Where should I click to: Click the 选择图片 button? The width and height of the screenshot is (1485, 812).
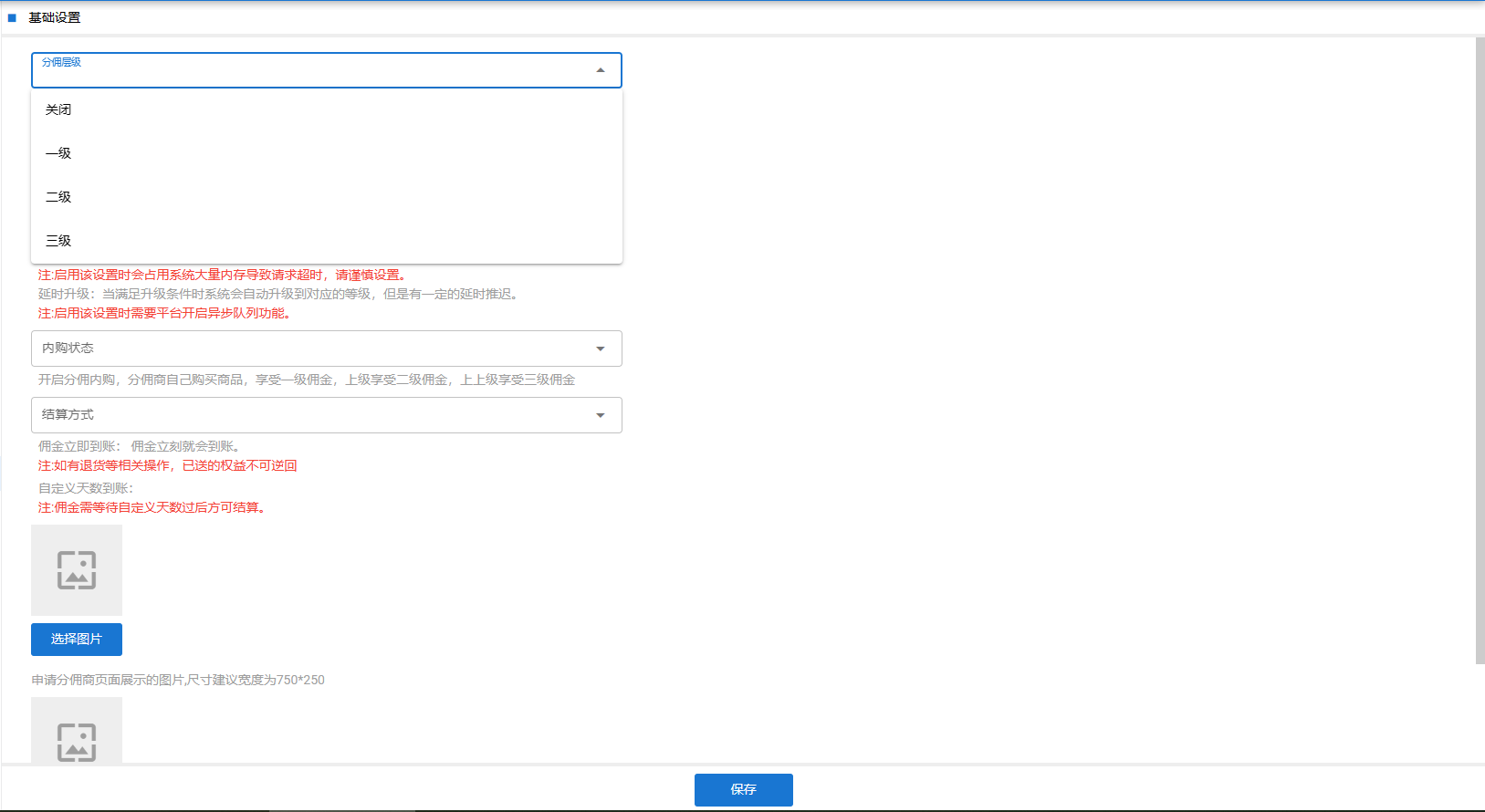coord(77,640)
